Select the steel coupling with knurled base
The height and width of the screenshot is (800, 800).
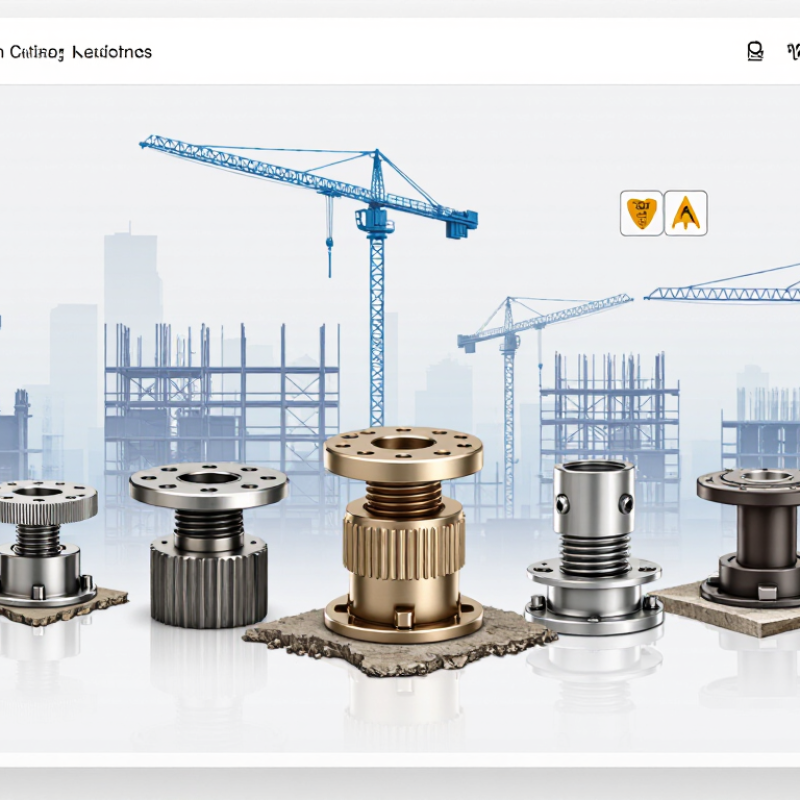click(x=208, y=545)
